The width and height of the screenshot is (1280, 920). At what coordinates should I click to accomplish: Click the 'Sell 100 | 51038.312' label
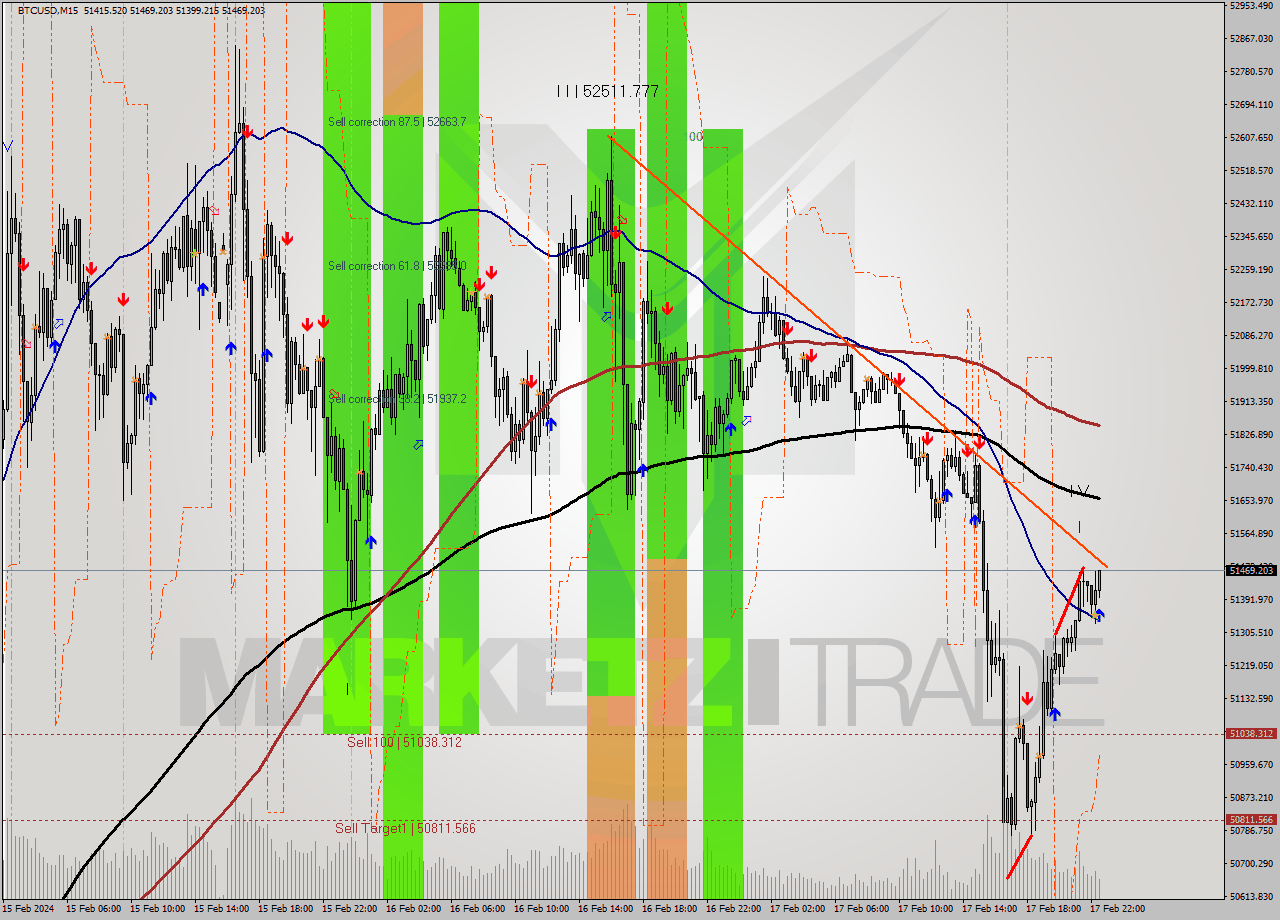click(x=404, y=742)
